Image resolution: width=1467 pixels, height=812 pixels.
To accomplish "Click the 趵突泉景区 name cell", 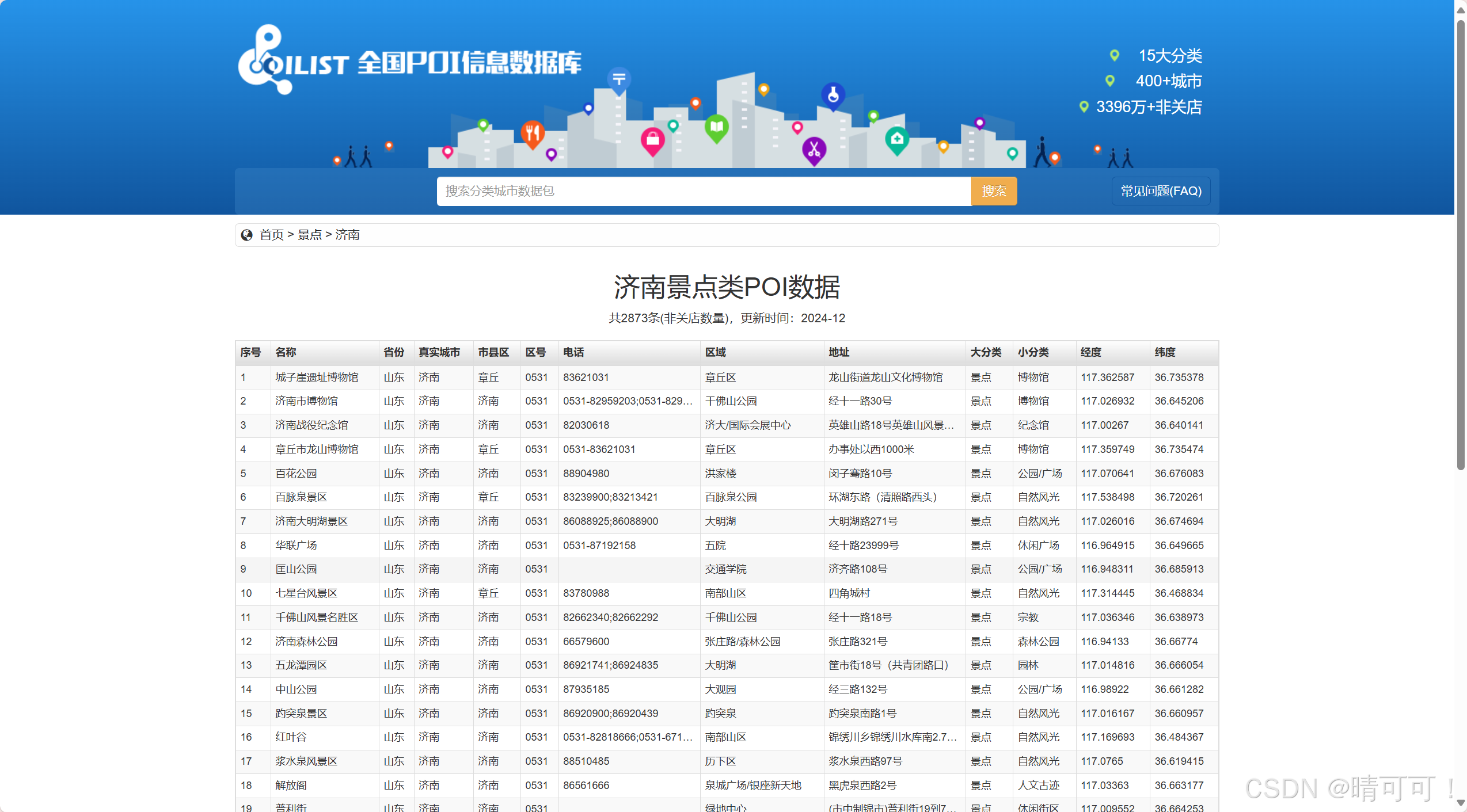I will pyautogui.click(x=301, y=714).
